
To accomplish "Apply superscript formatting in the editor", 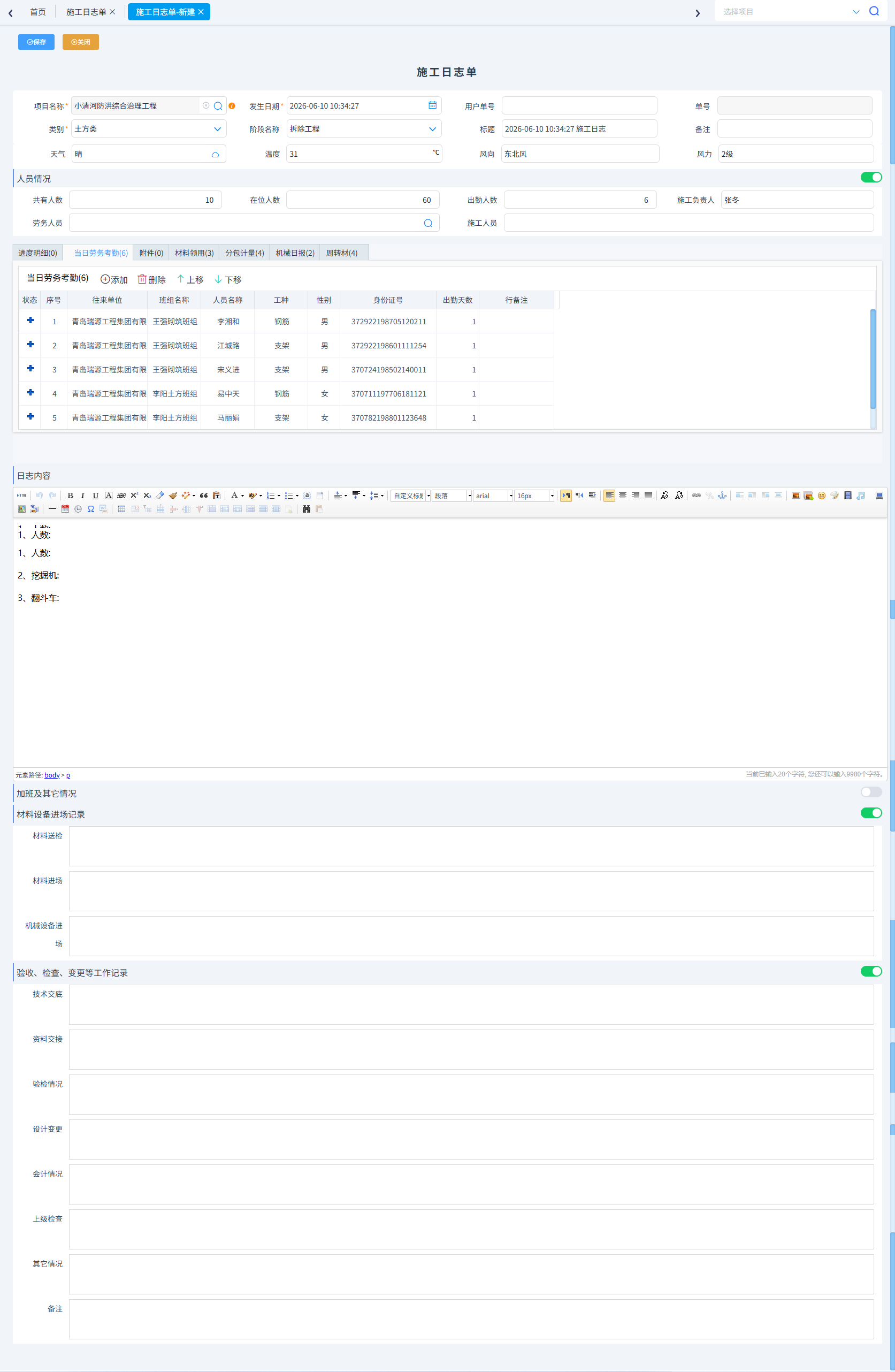I will click(x=134, y=496).
